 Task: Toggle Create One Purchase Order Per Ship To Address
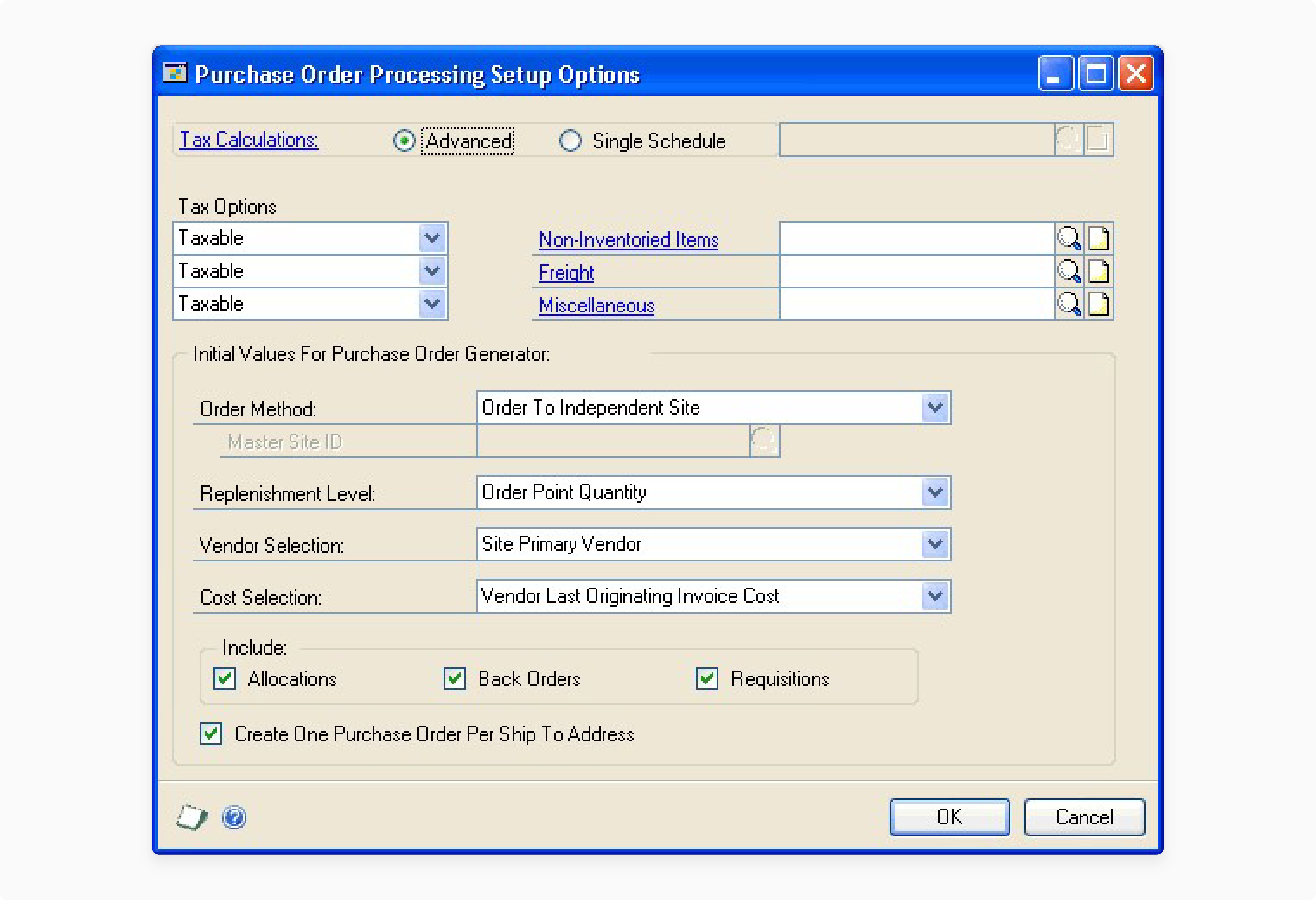211,734
